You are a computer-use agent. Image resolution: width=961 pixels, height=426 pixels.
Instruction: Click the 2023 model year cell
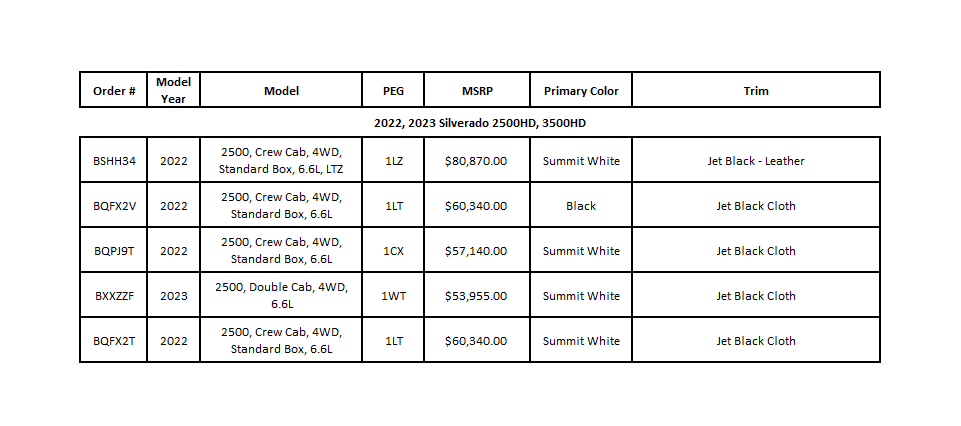[173, 295]
